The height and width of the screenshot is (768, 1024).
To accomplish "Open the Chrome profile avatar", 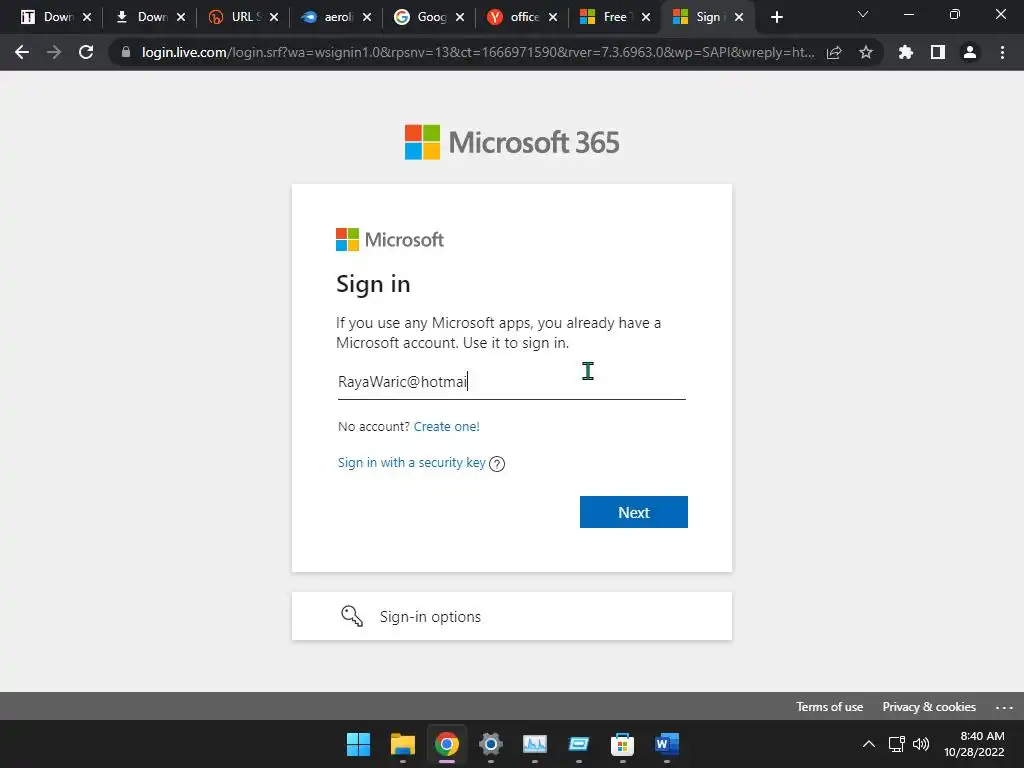I will click(x=970, y=52).
